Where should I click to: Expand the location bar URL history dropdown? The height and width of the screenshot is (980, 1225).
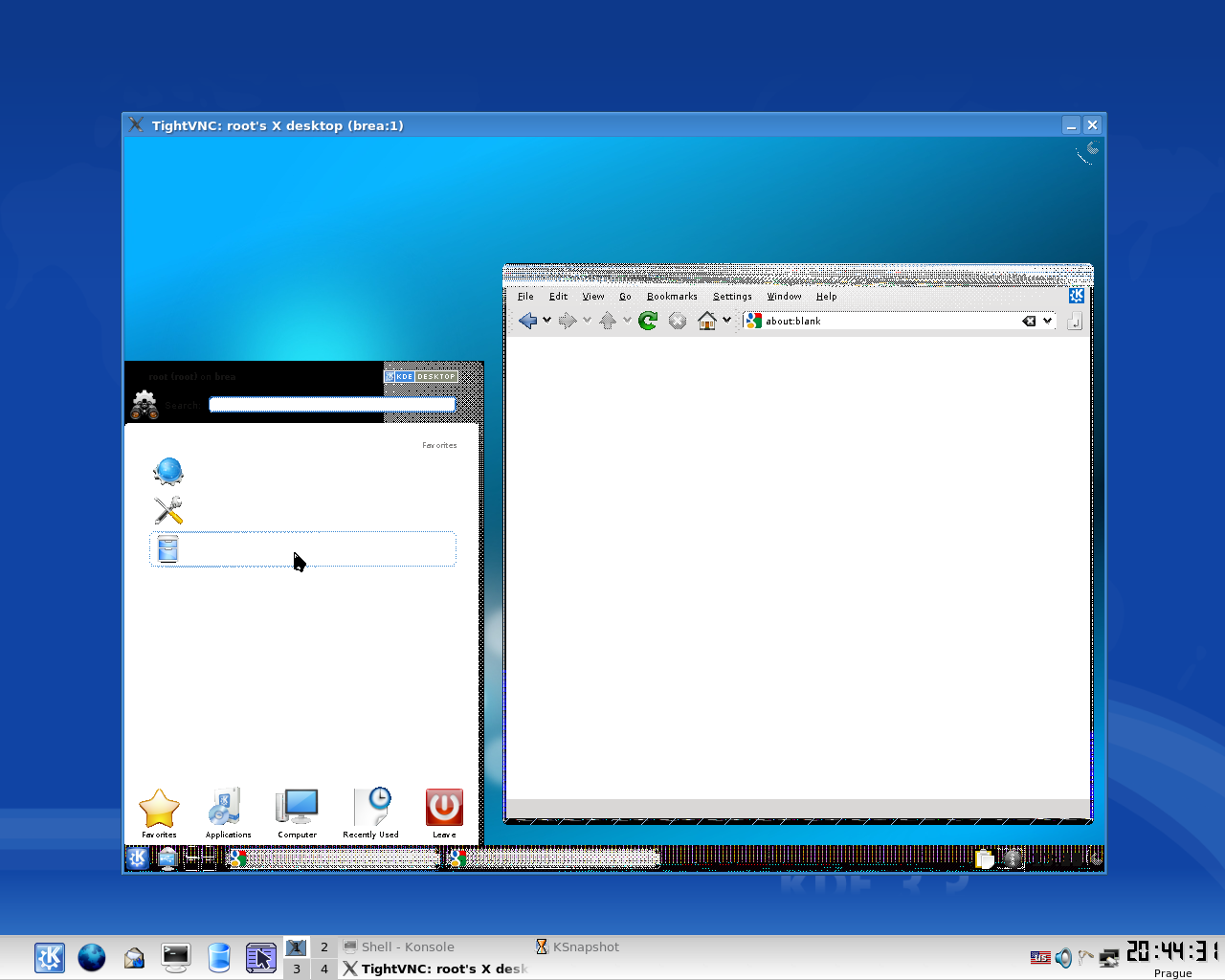coord(1048,322)
